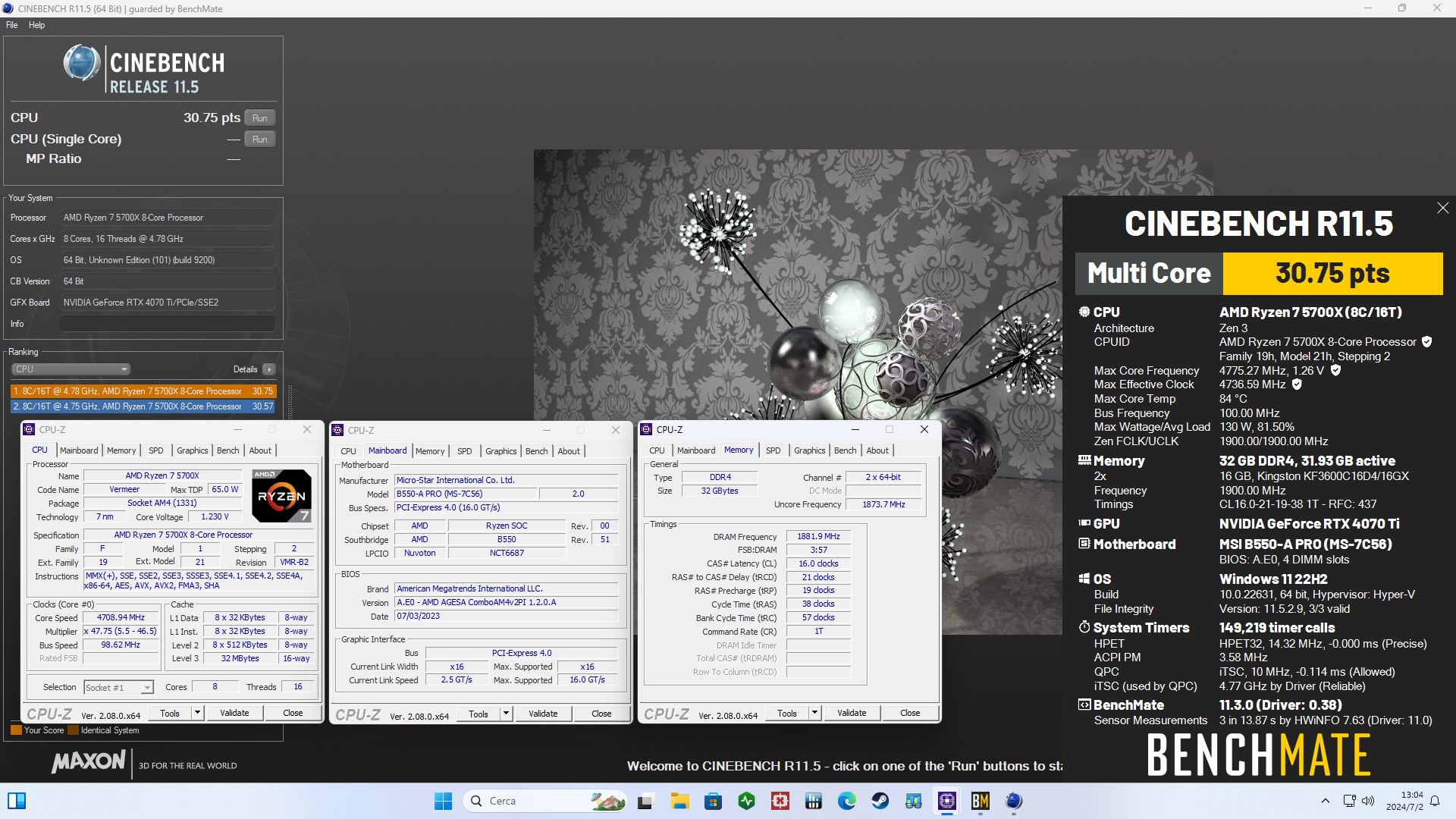The height and width of the screenshot is (819, 1456).
Task: Launch Microsoft Edge from taskbar
Action: (846, 801)
